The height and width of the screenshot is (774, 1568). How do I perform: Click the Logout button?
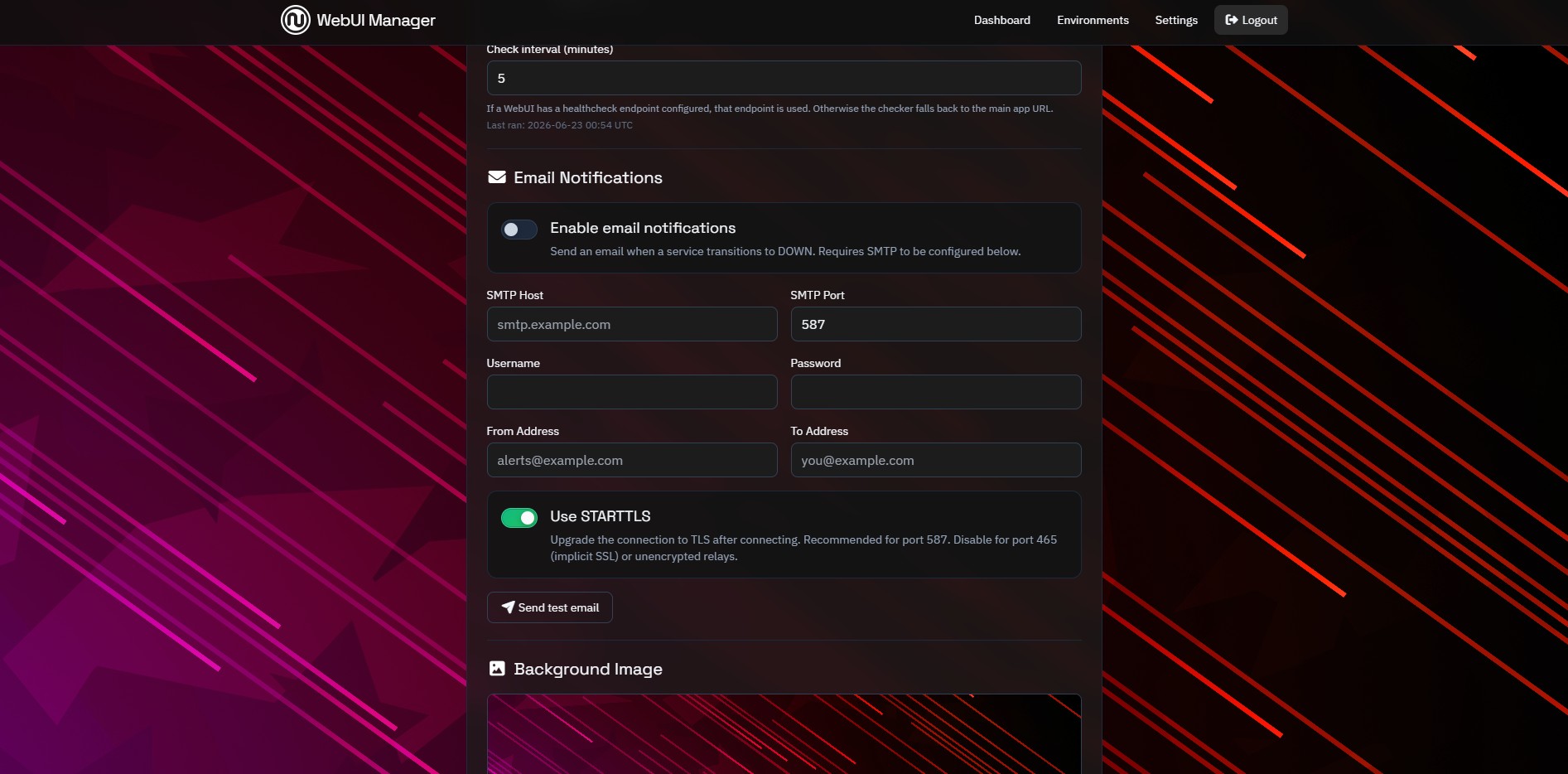[x=1251, y=20]
